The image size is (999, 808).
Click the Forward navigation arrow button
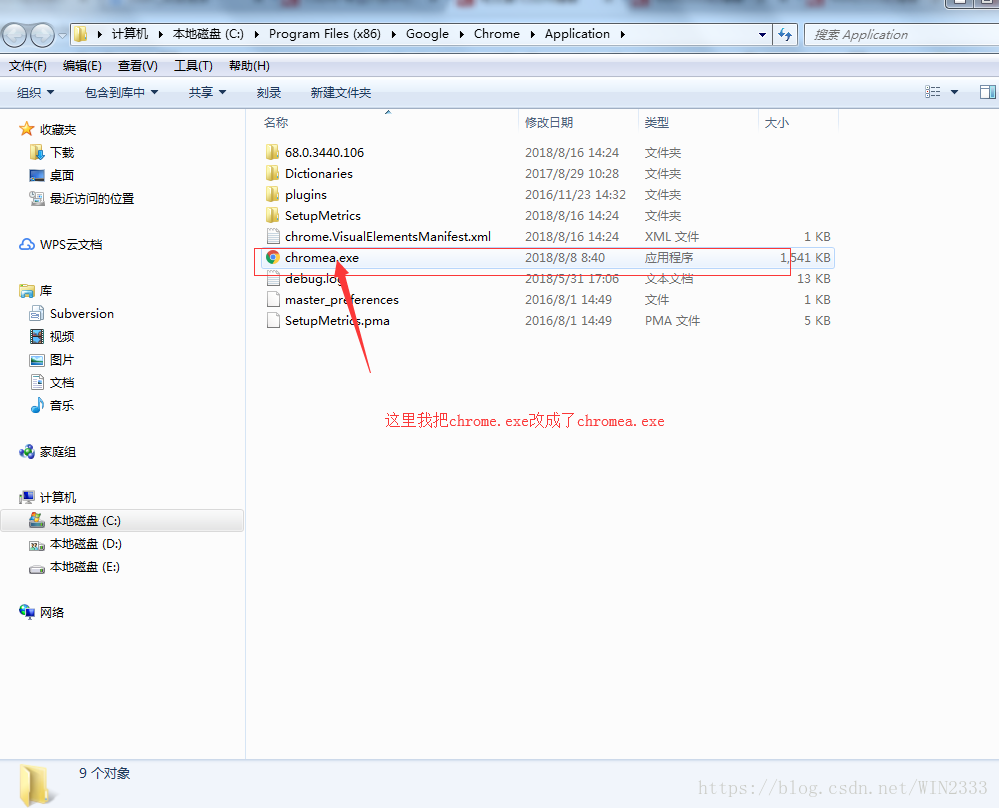[43, 35]
